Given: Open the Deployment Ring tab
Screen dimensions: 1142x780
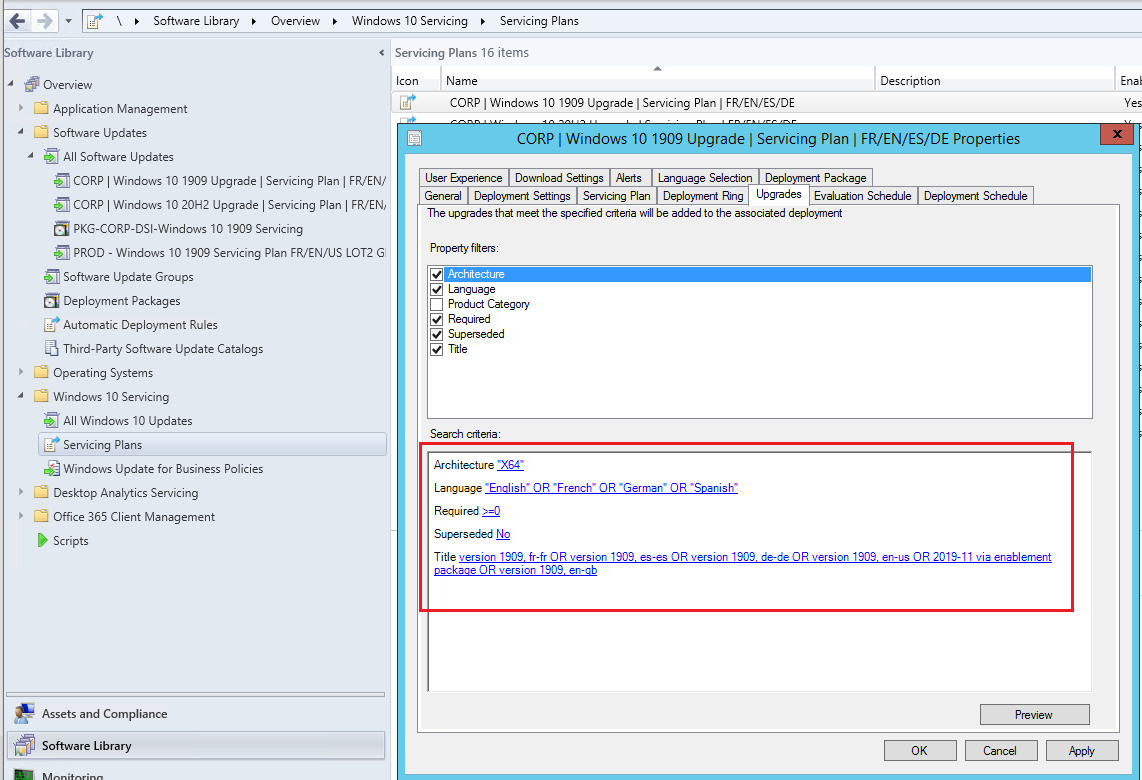Looking at the screenshot, I should click(x=703, y=196).
